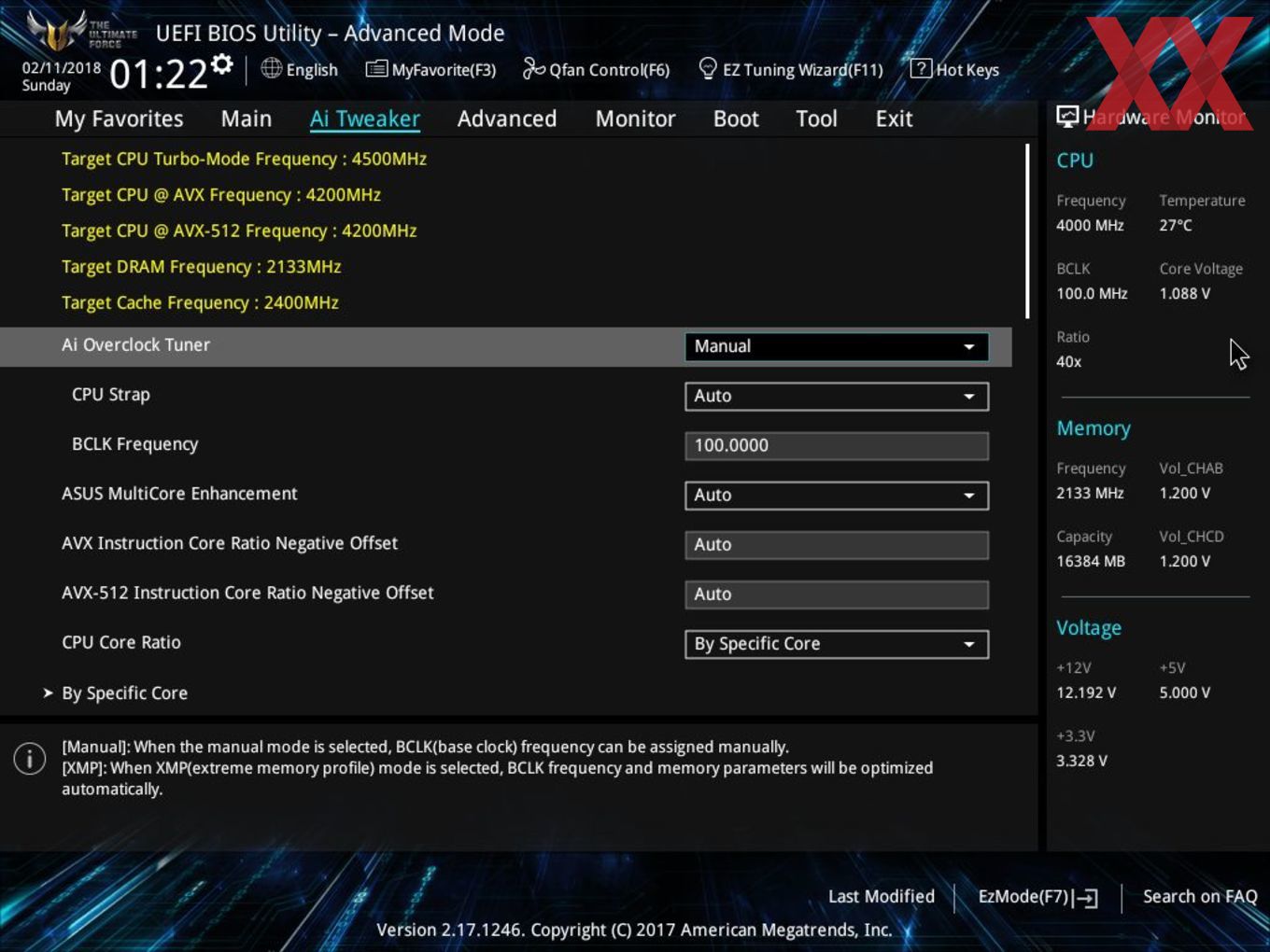Open the CPU Core Ratio dropdown
The image size is (1270, 952).
click(836, 644)
